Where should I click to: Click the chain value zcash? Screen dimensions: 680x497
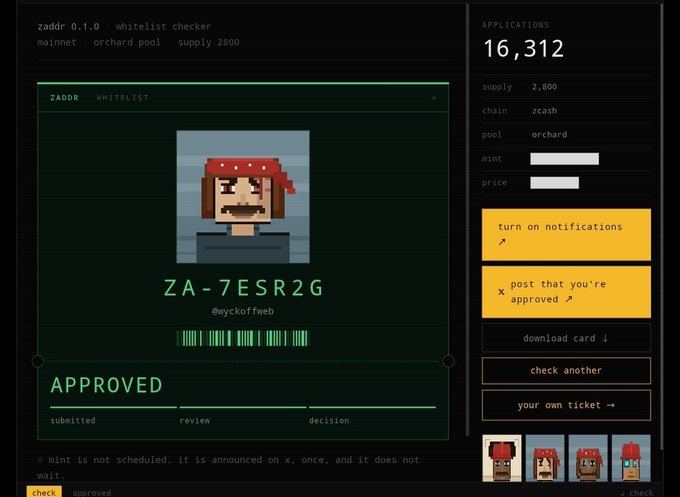[x=544, y=111]
